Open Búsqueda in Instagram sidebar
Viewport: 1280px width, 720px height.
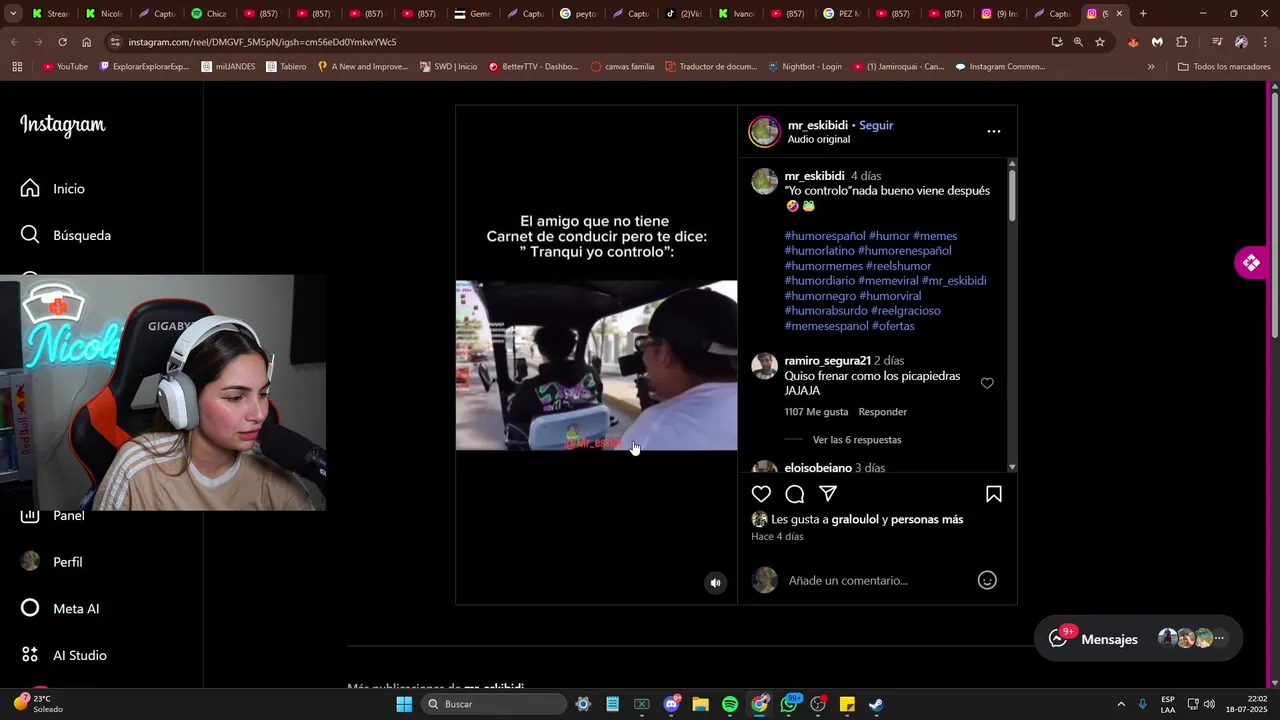pyautogui.click(x=66, y=235)
